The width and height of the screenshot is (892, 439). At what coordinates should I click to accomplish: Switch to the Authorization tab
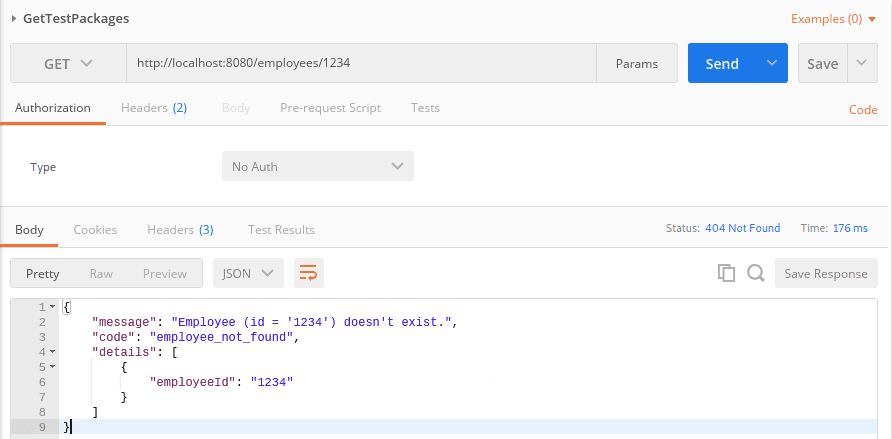52,108
